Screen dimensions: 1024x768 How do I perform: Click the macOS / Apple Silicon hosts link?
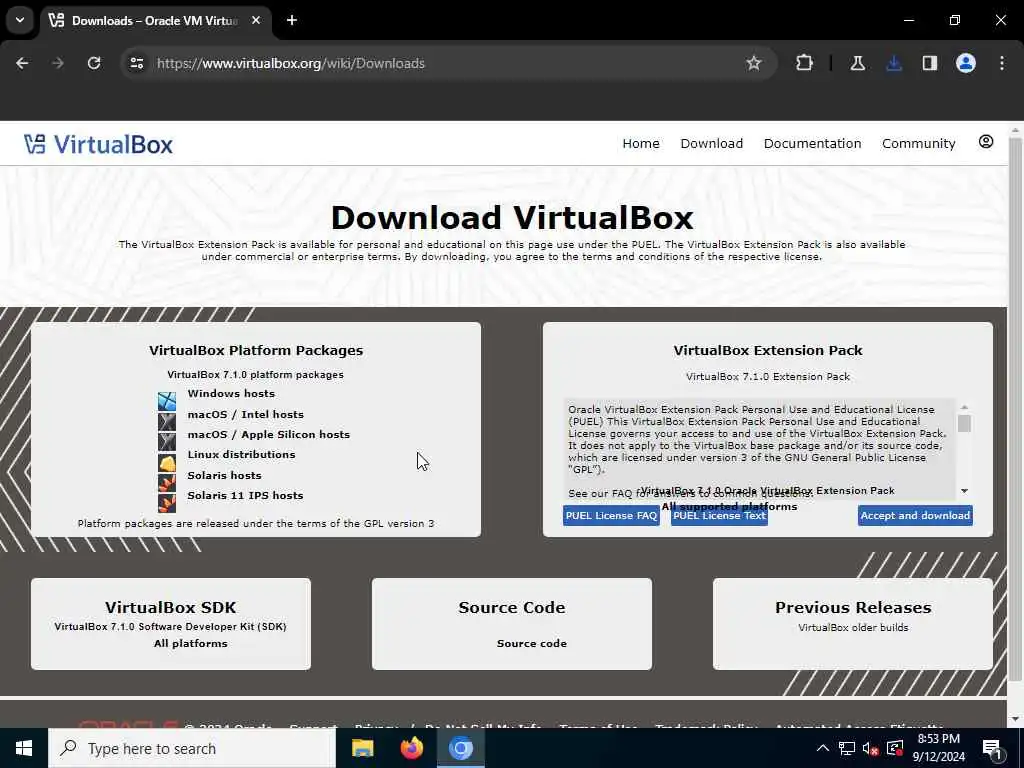(268, 434)
